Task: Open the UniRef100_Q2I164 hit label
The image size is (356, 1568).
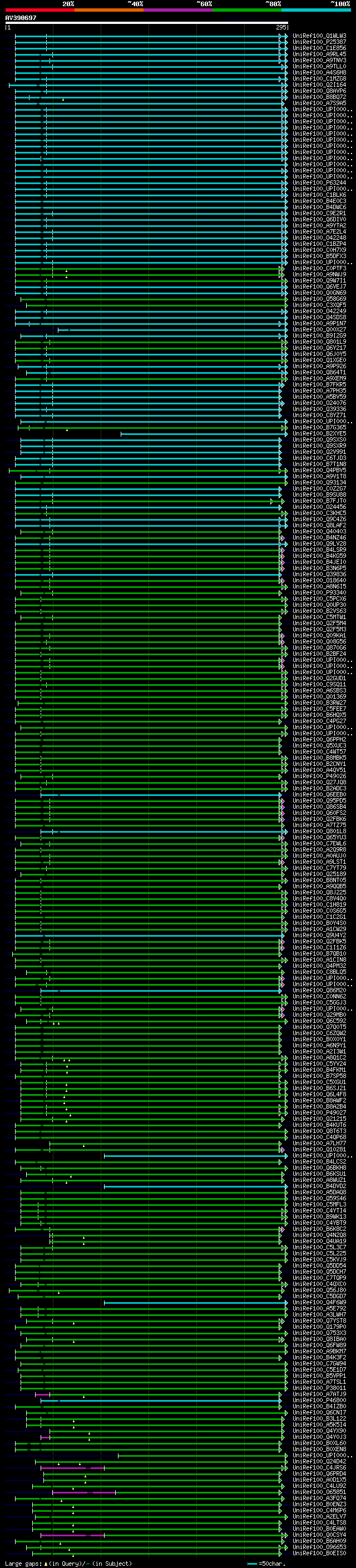Action: pyautogui.click(x=319, y=85)
